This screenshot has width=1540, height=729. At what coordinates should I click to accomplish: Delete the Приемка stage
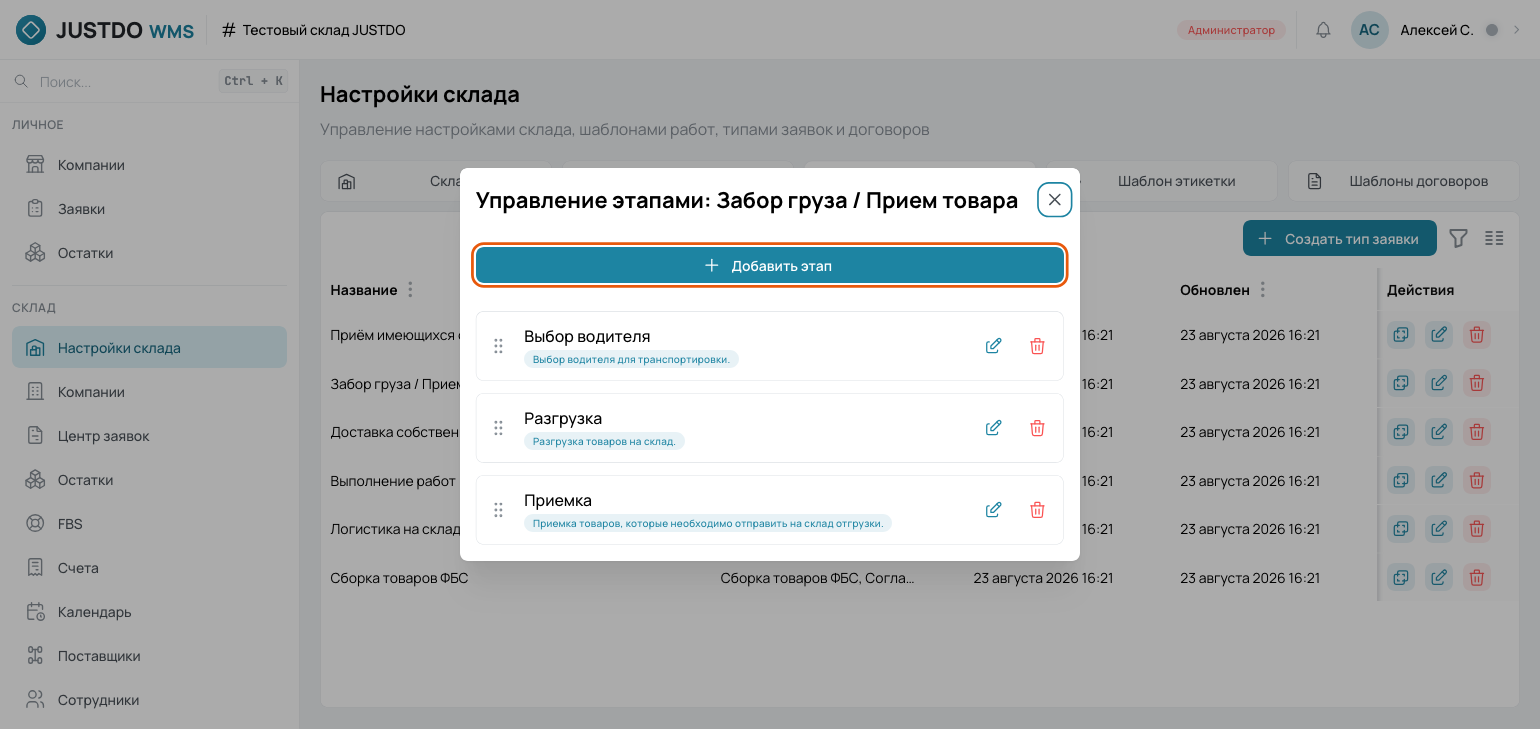1037,510
